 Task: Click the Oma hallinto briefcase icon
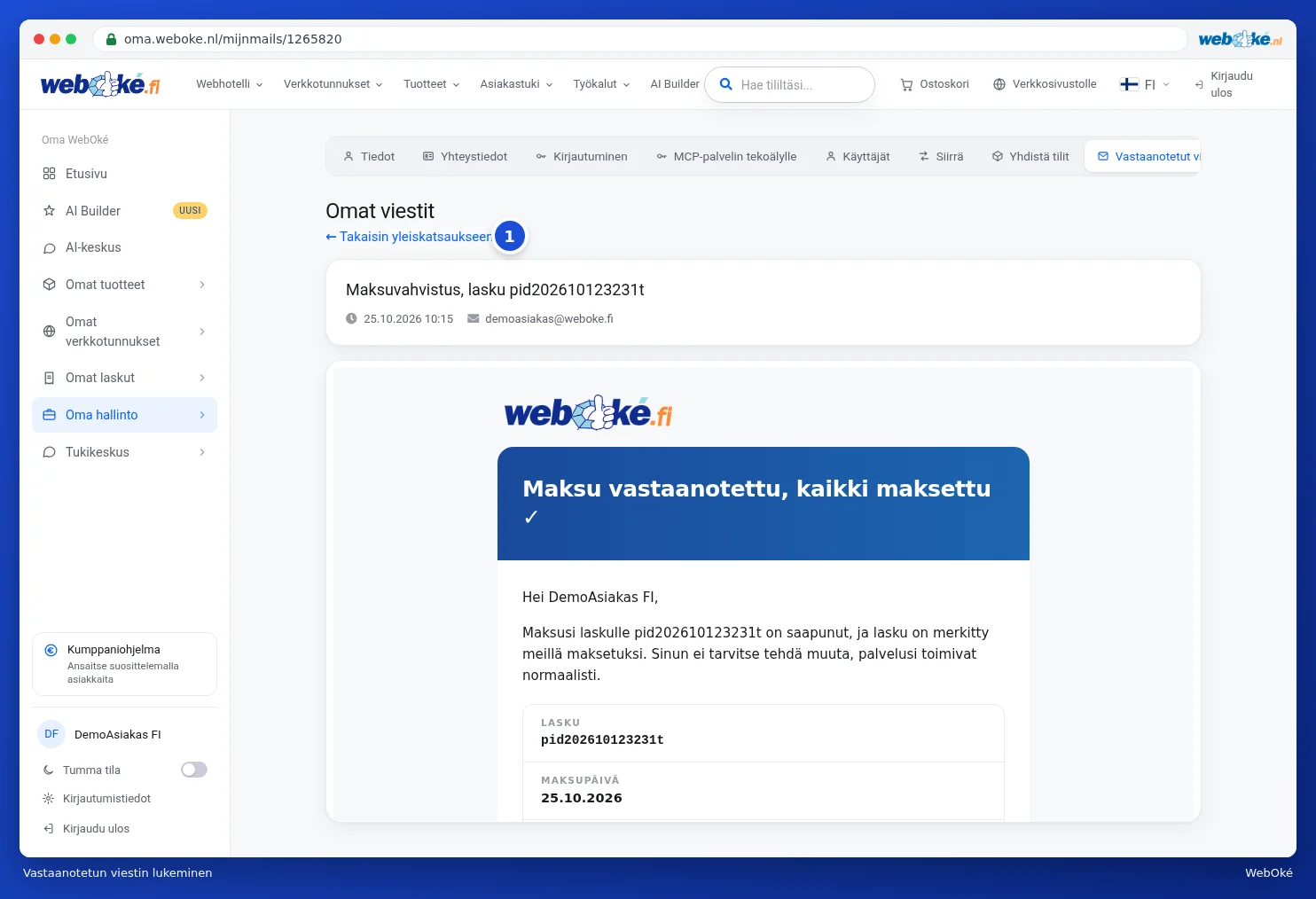[x=50, y=415]
